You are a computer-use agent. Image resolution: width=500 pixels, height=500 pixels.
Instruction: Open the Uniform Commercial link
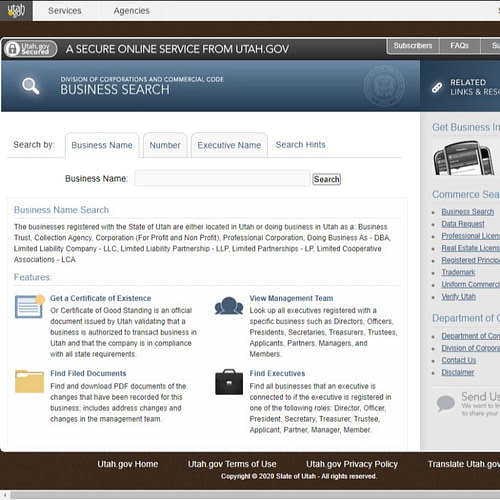471,284
